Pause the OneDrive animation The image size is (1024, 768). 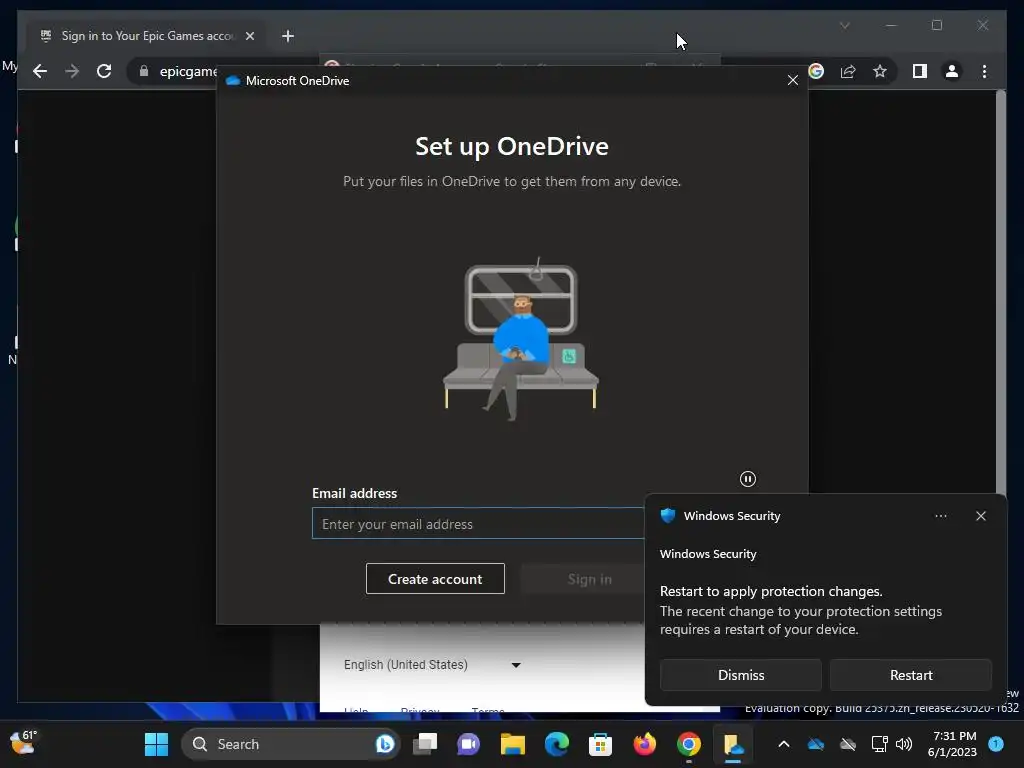click(748, 479)
